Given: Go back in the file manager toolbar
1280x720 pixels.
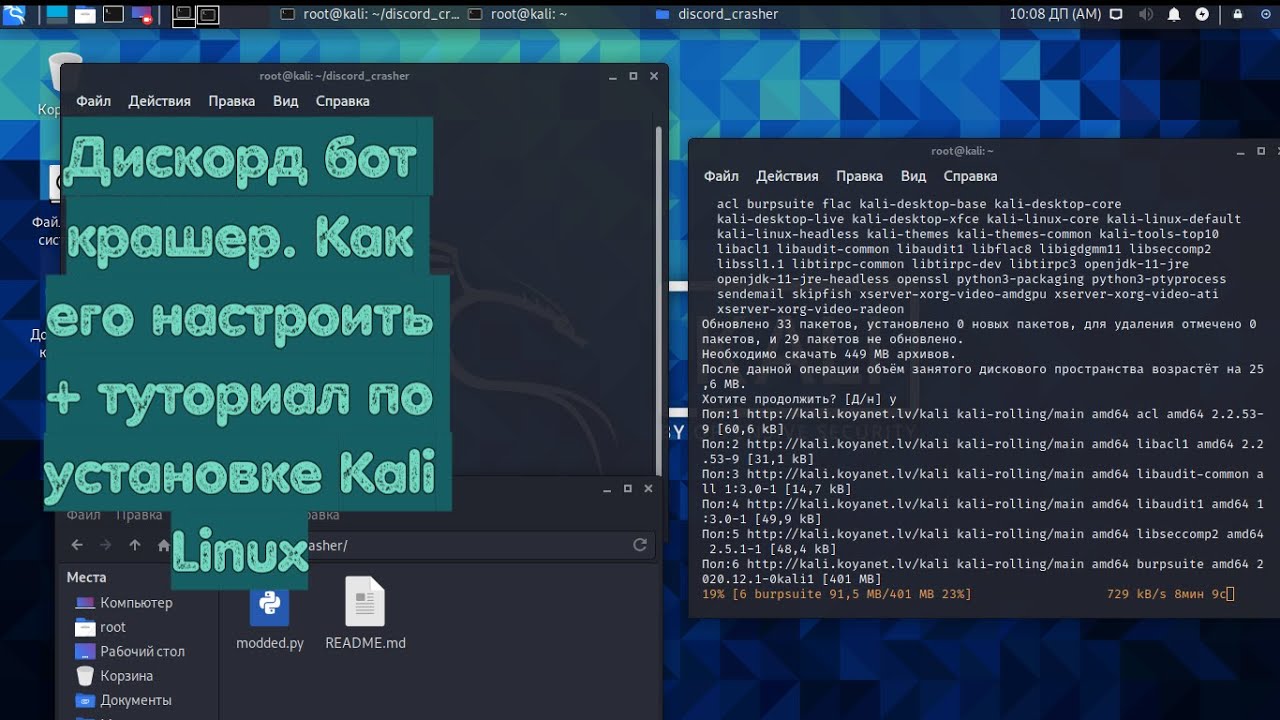Looking at the screenshot, I should click(x=77, y=545).
